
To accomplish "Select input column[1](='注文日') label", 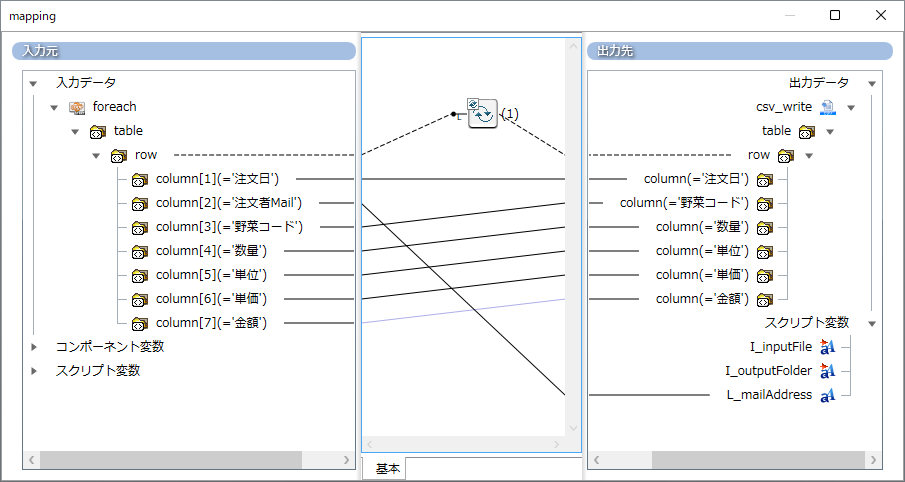I will 218,179.
